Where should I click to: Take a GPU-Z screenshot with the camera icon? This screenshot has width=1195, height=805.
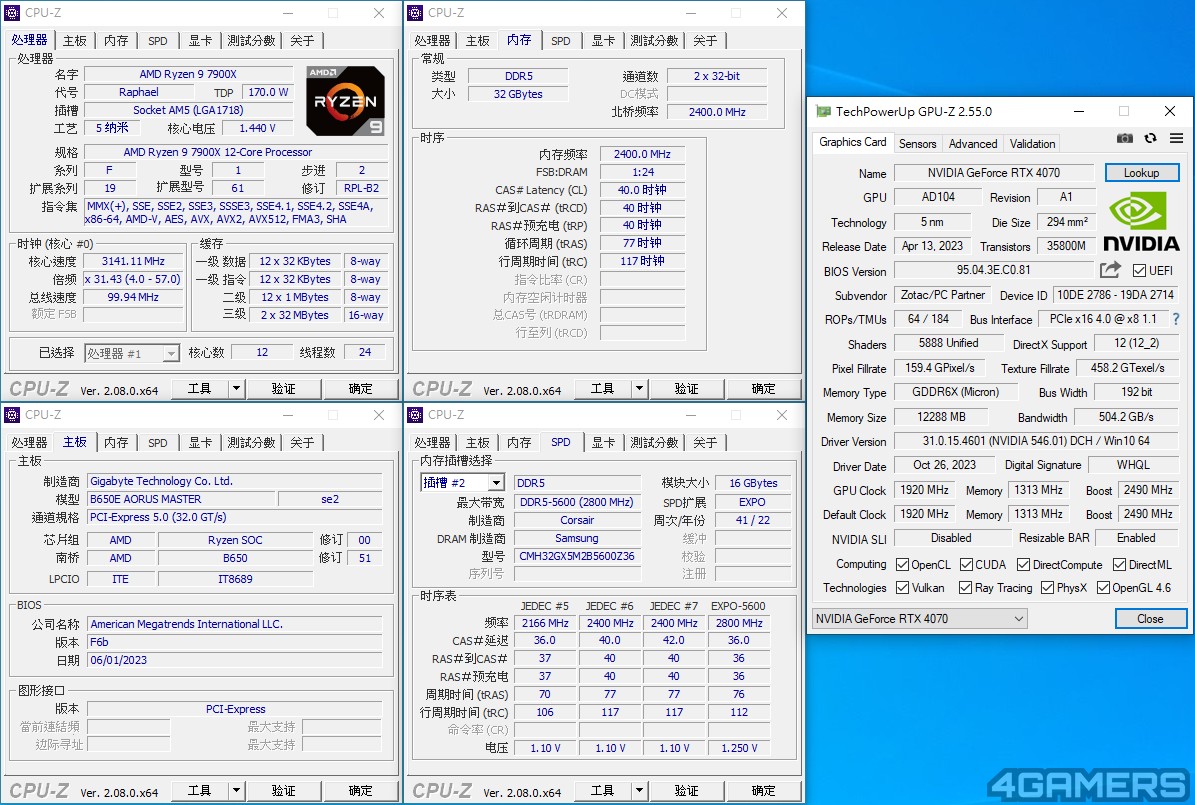[1125, 138]
